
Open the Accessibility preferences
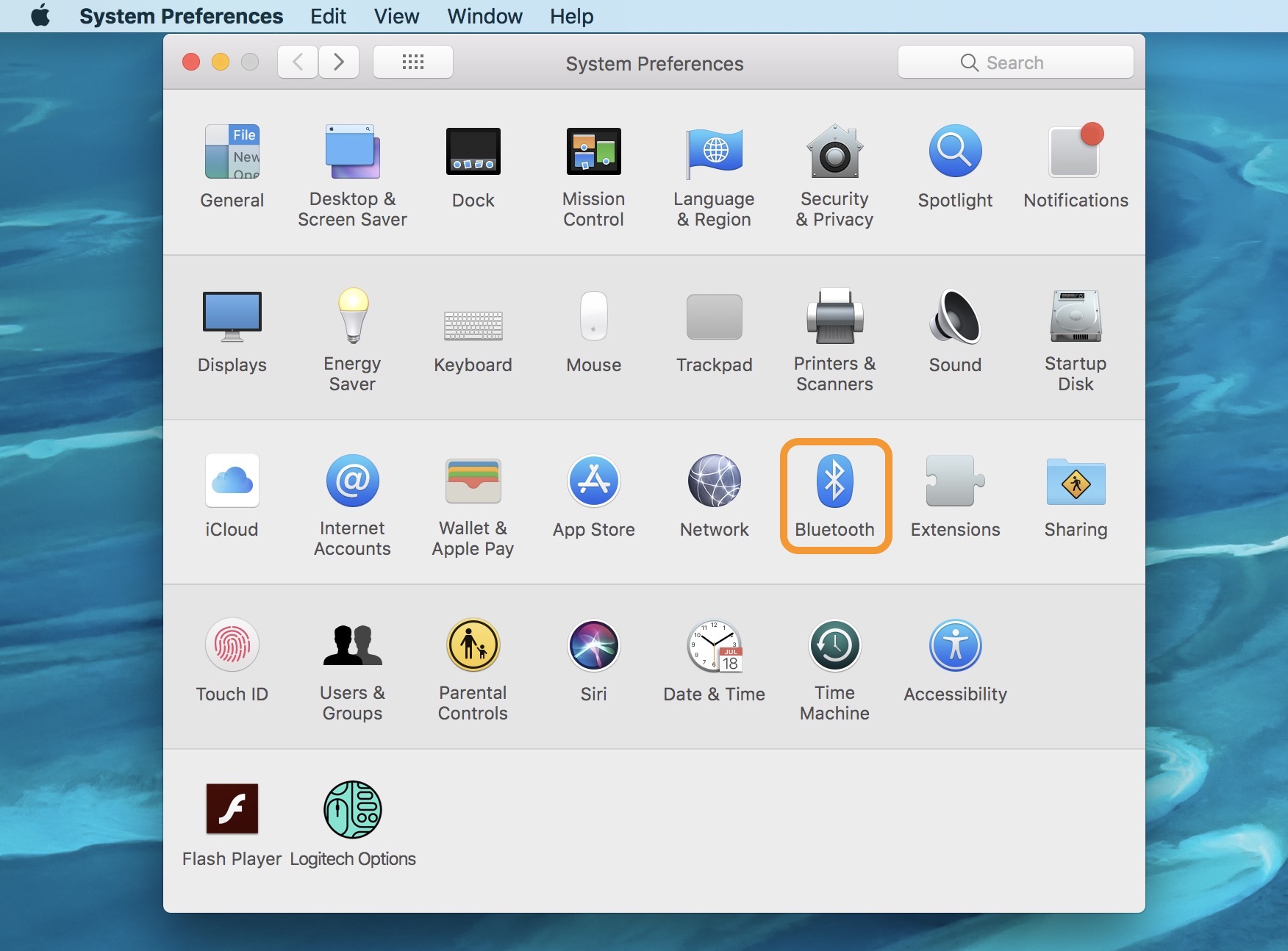tap(955, 647)
